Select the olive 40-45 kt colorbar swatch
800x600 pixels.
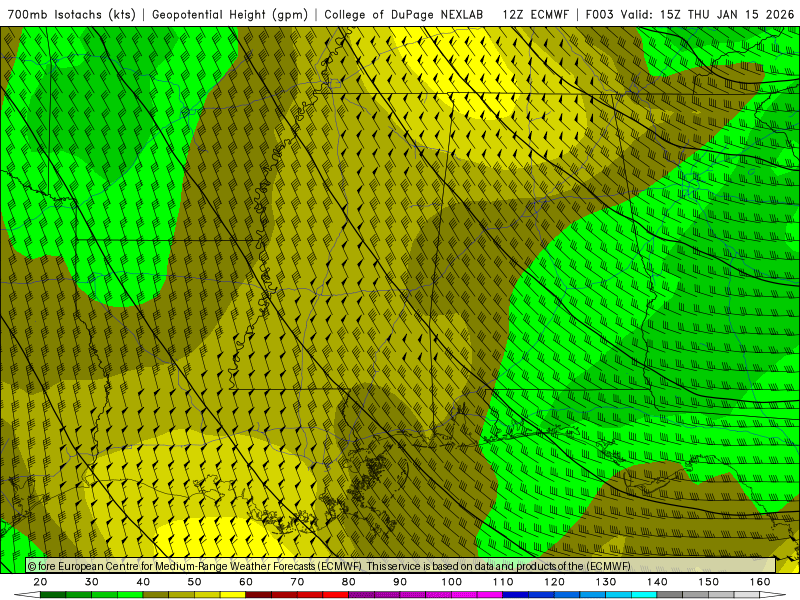coord(156,595)
